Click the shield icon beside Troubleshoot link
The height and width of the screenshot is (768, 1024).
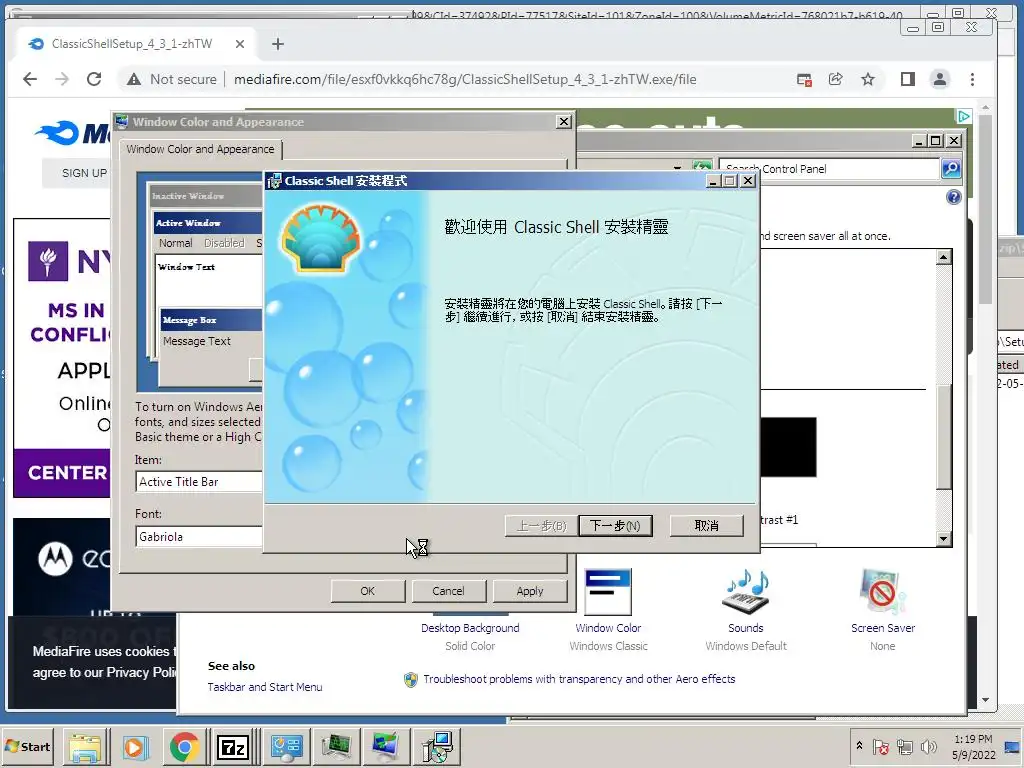click(x=411, y=680)
